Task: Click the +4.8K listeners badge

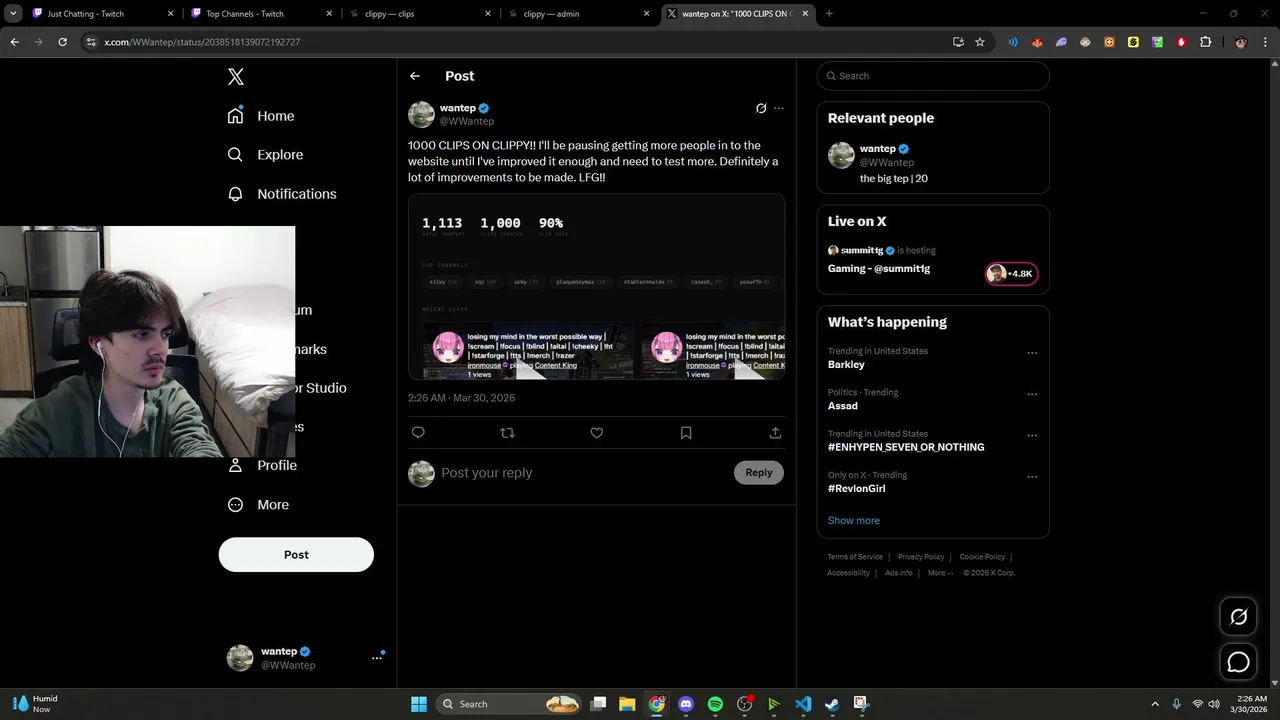Action: click(1012, 274)
